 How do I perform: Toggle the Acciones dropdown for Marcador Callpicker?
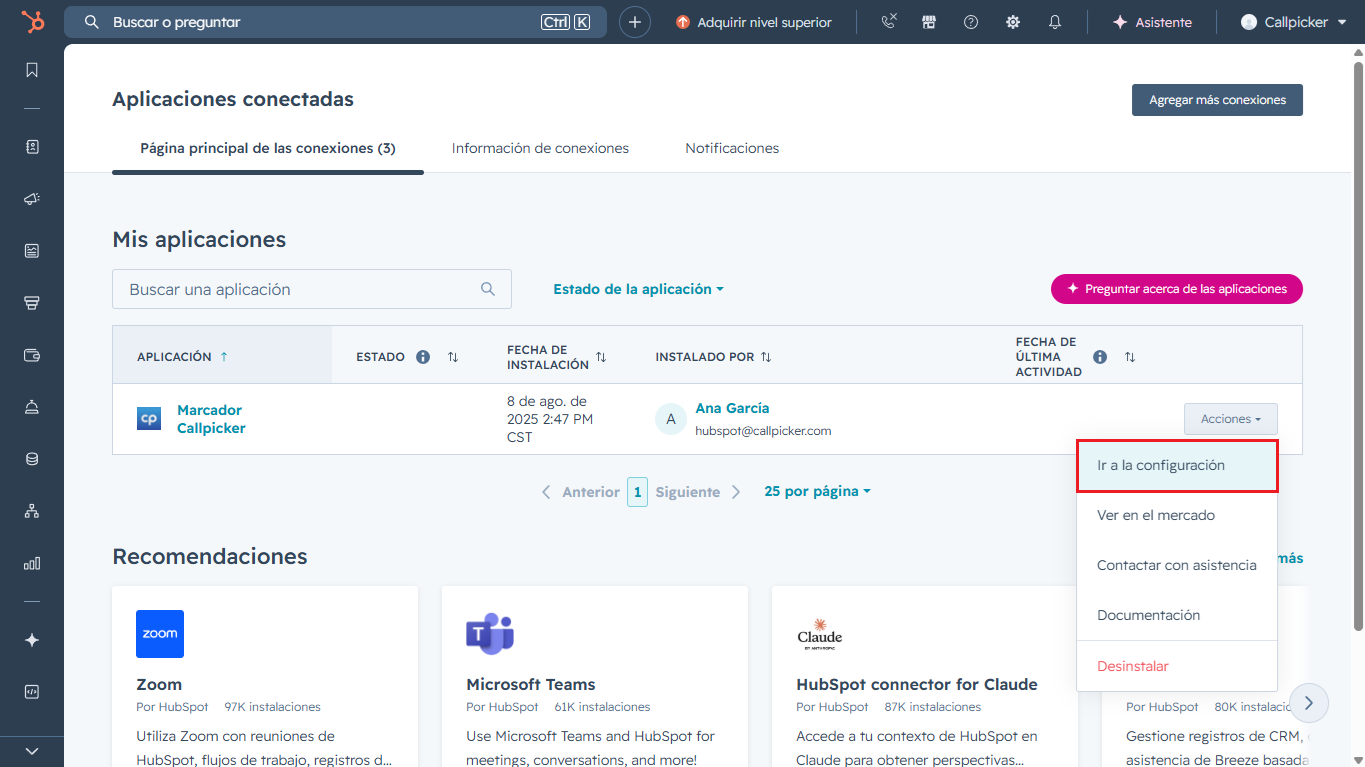[1230, 419]
